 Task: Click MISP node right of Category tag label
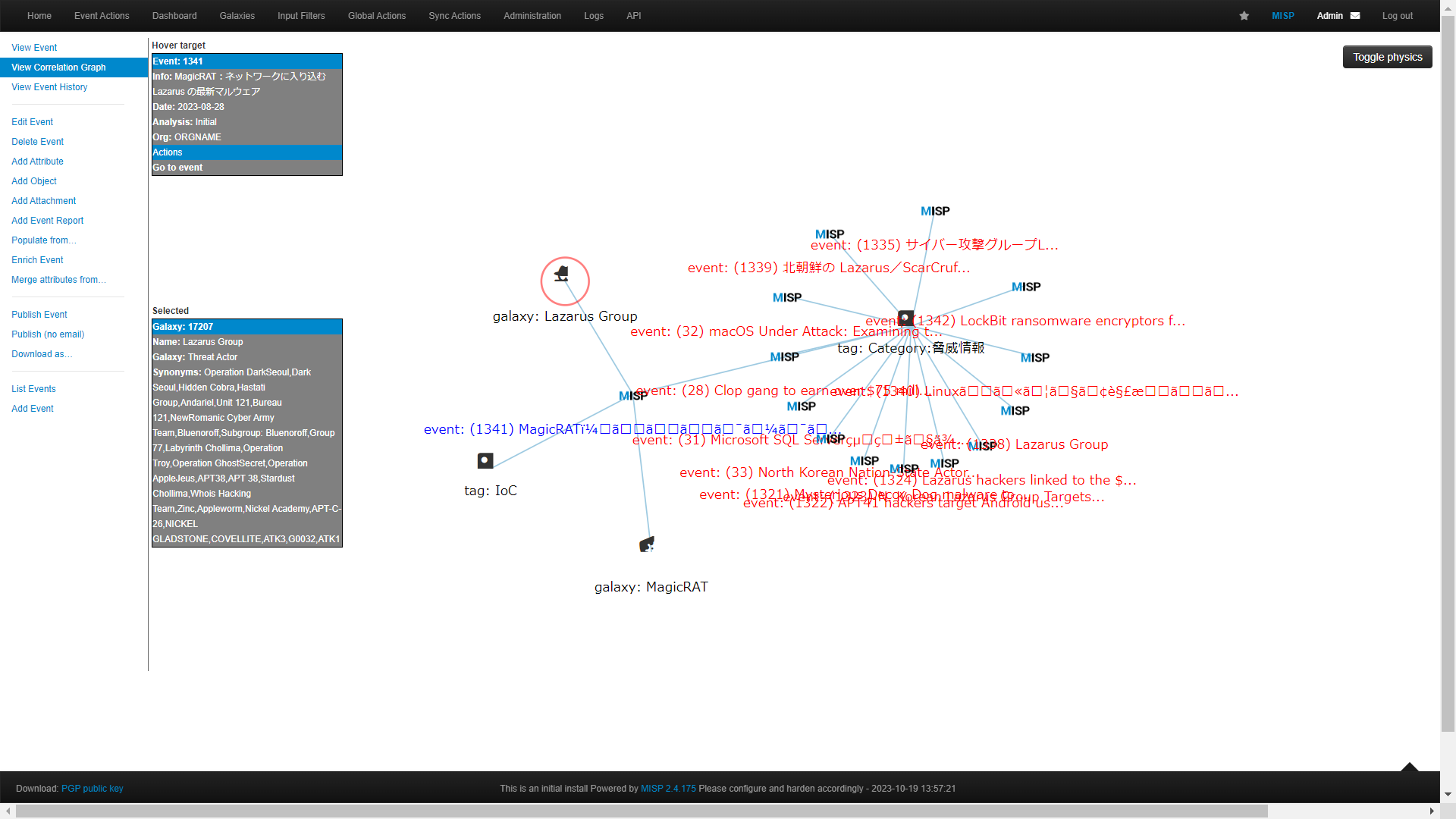click(x=1035, y=358)
